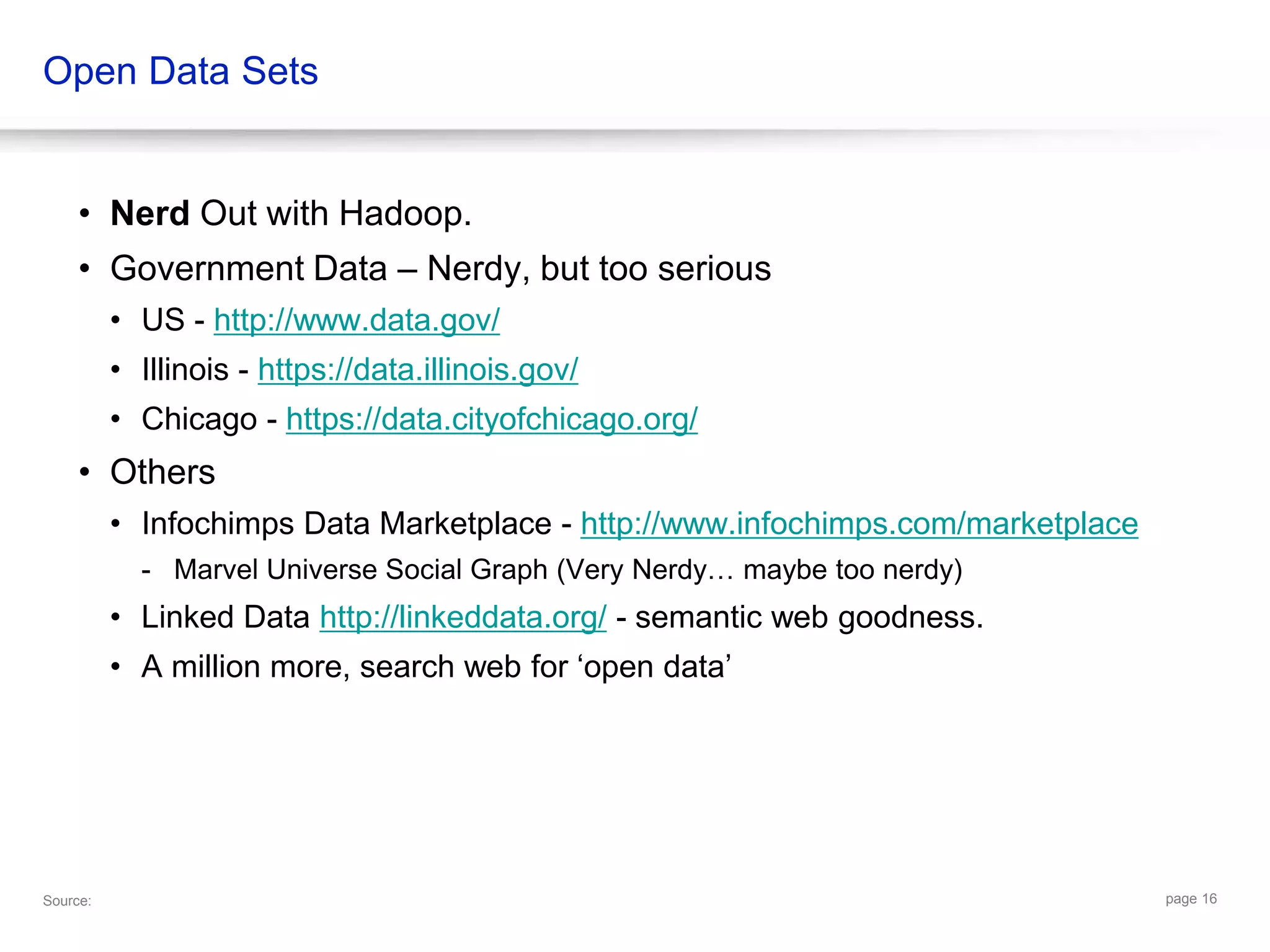Select 'Marvel Universe Social Graph' line
The image size is (1270, 952).
pyautogui.click(x=568, y=570)
